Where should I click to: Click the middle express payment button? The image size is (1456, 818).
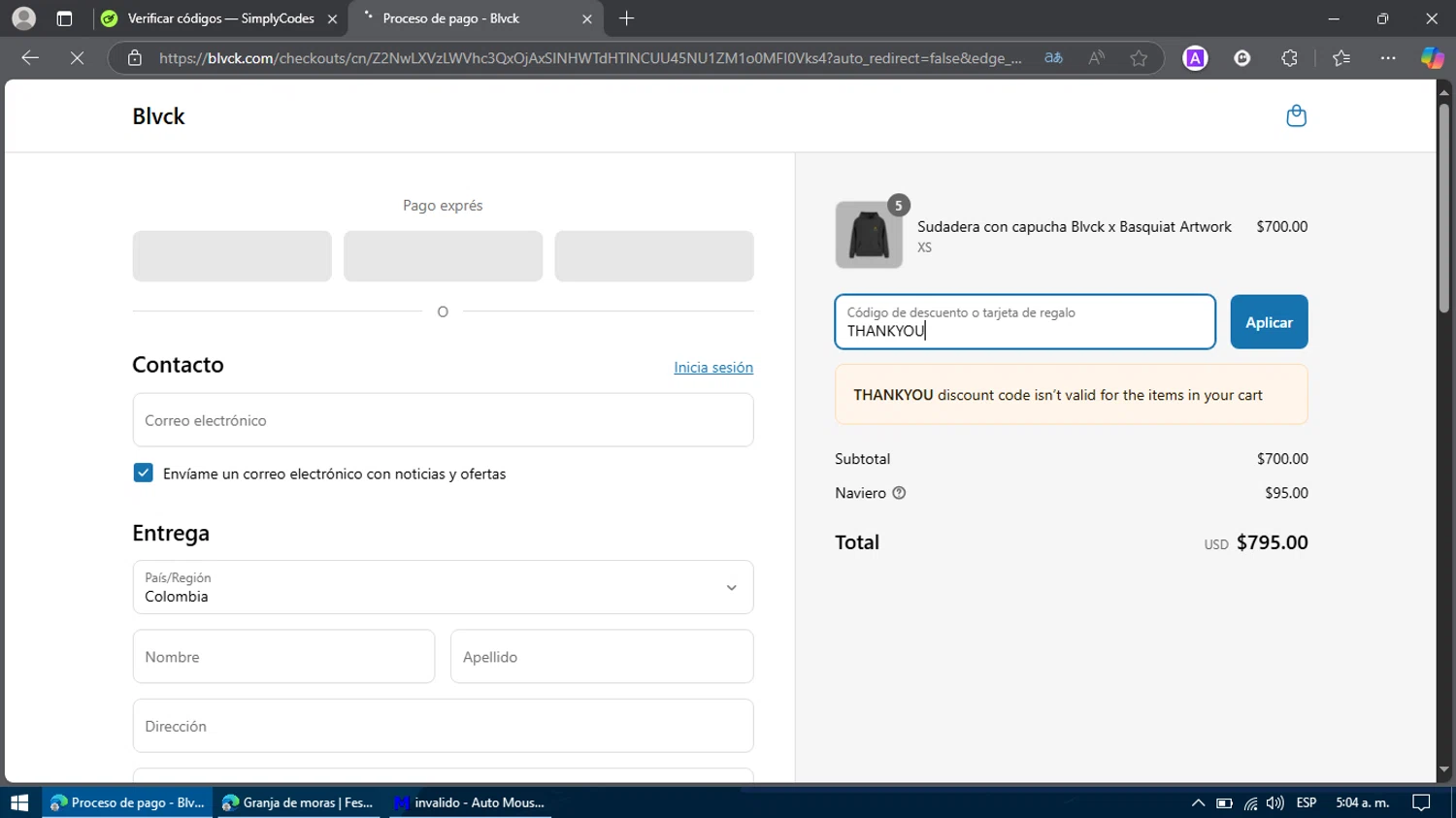[443, 256]
